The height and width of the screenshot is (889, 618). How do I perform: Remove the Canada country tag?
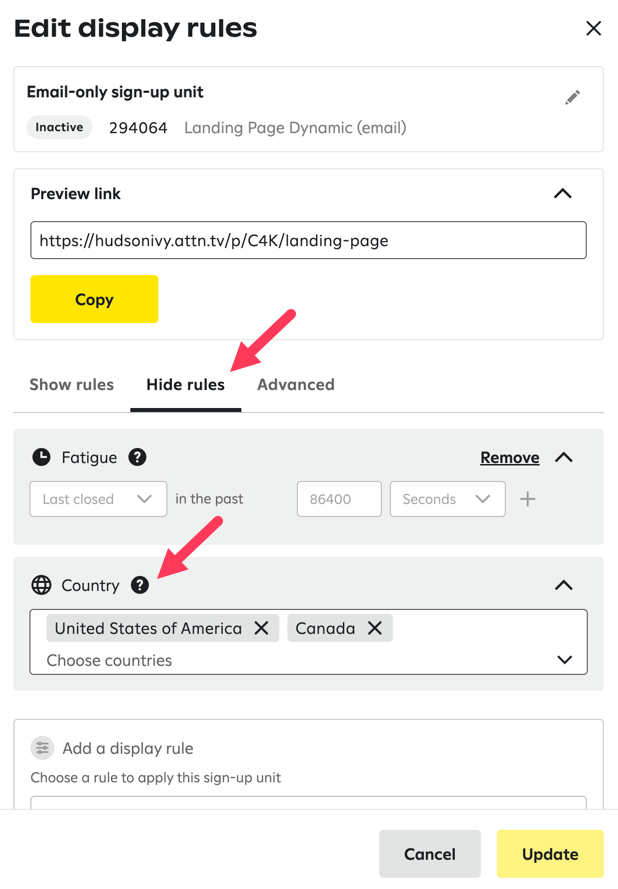(375, 628)
